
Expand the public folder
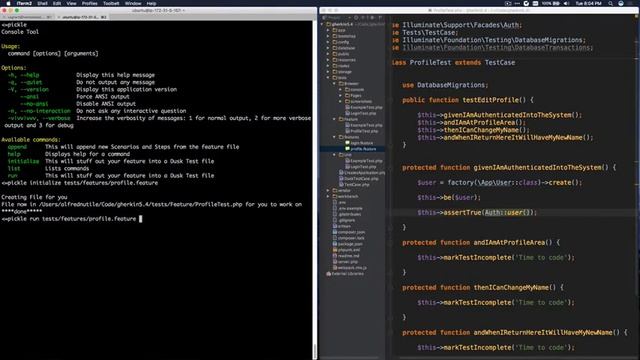click(328, 54)
